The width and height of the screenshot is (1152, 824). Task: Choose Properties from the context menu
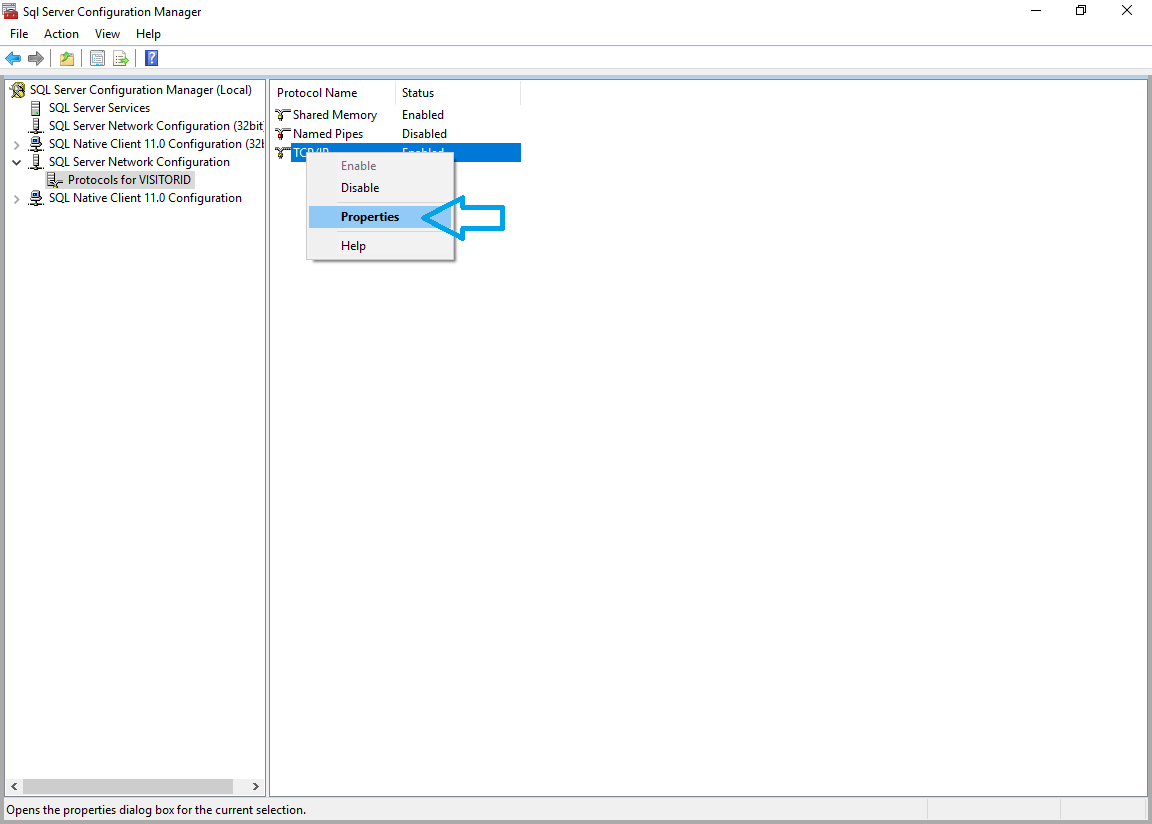click(369, 217)
